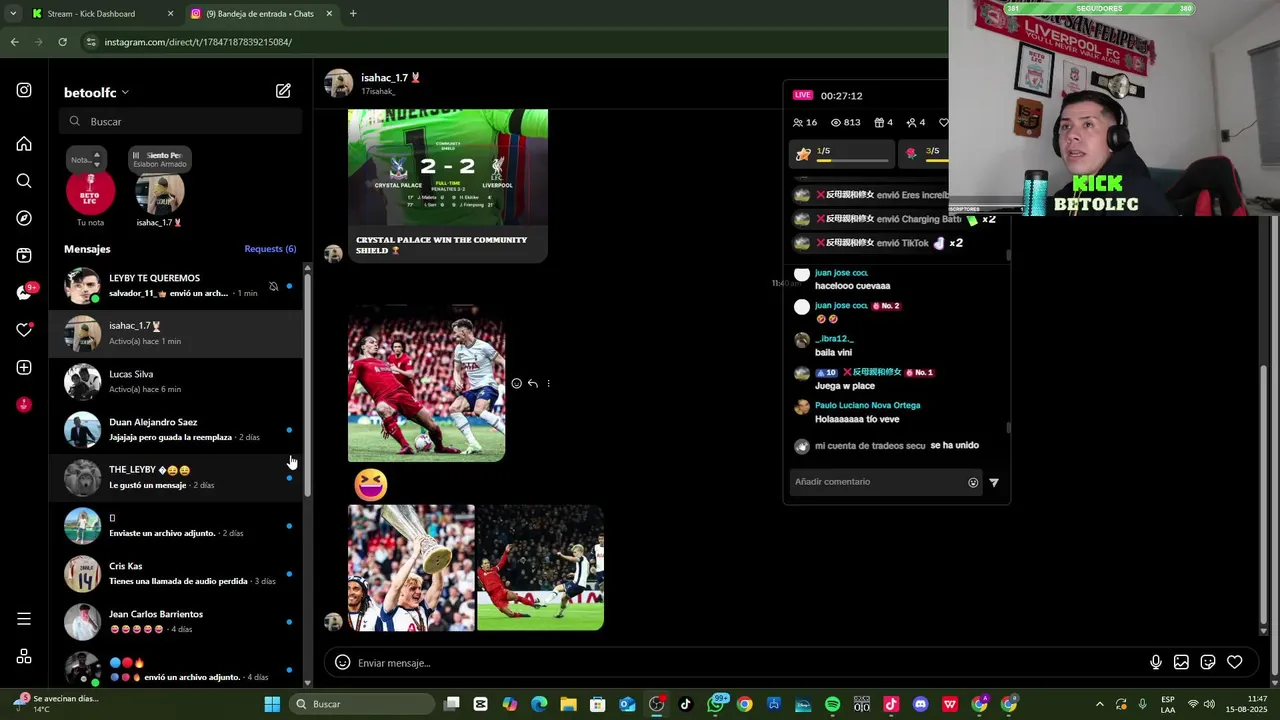Click the new followers icon showing 4

pos(911,123)
